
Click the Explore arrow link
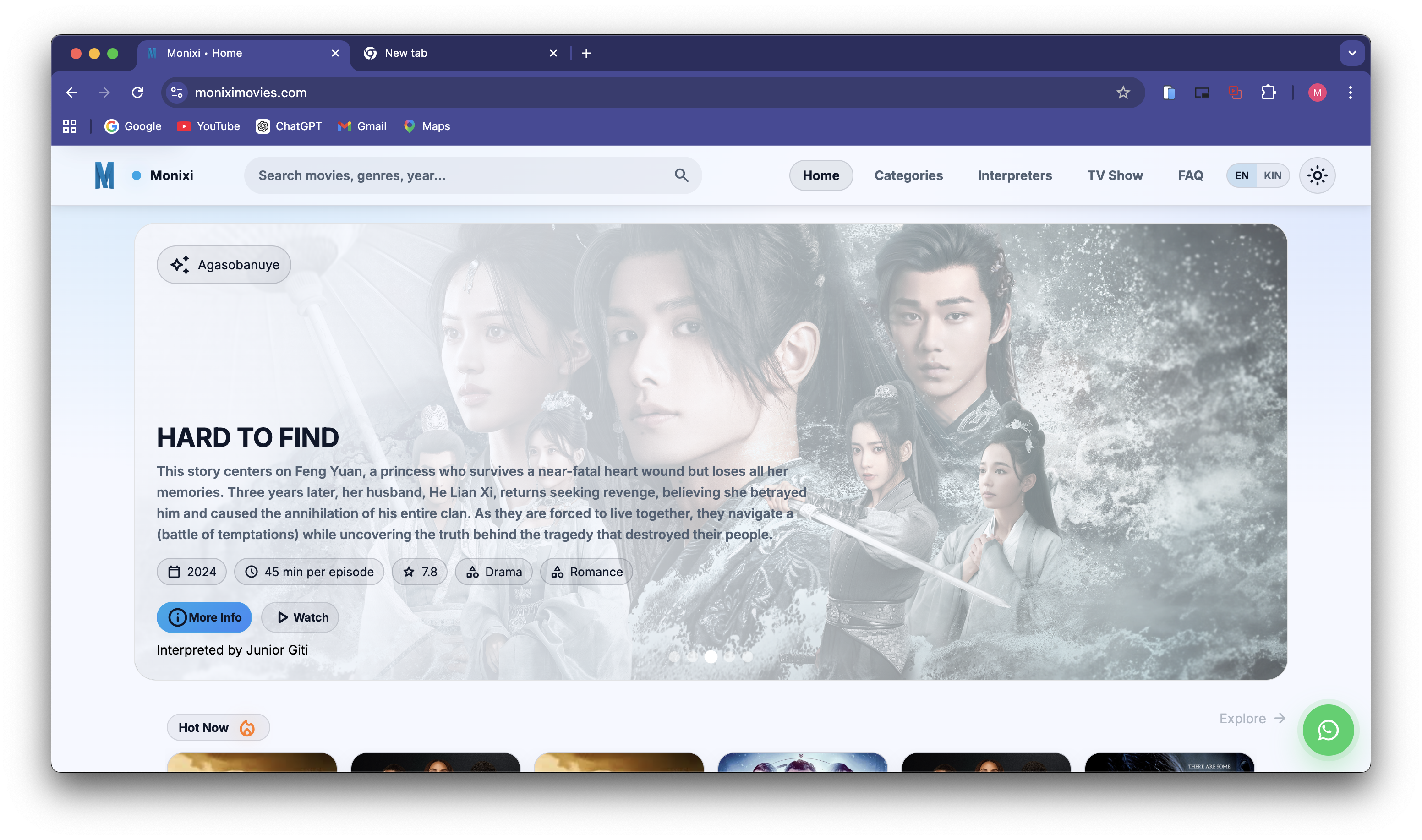1253,718
